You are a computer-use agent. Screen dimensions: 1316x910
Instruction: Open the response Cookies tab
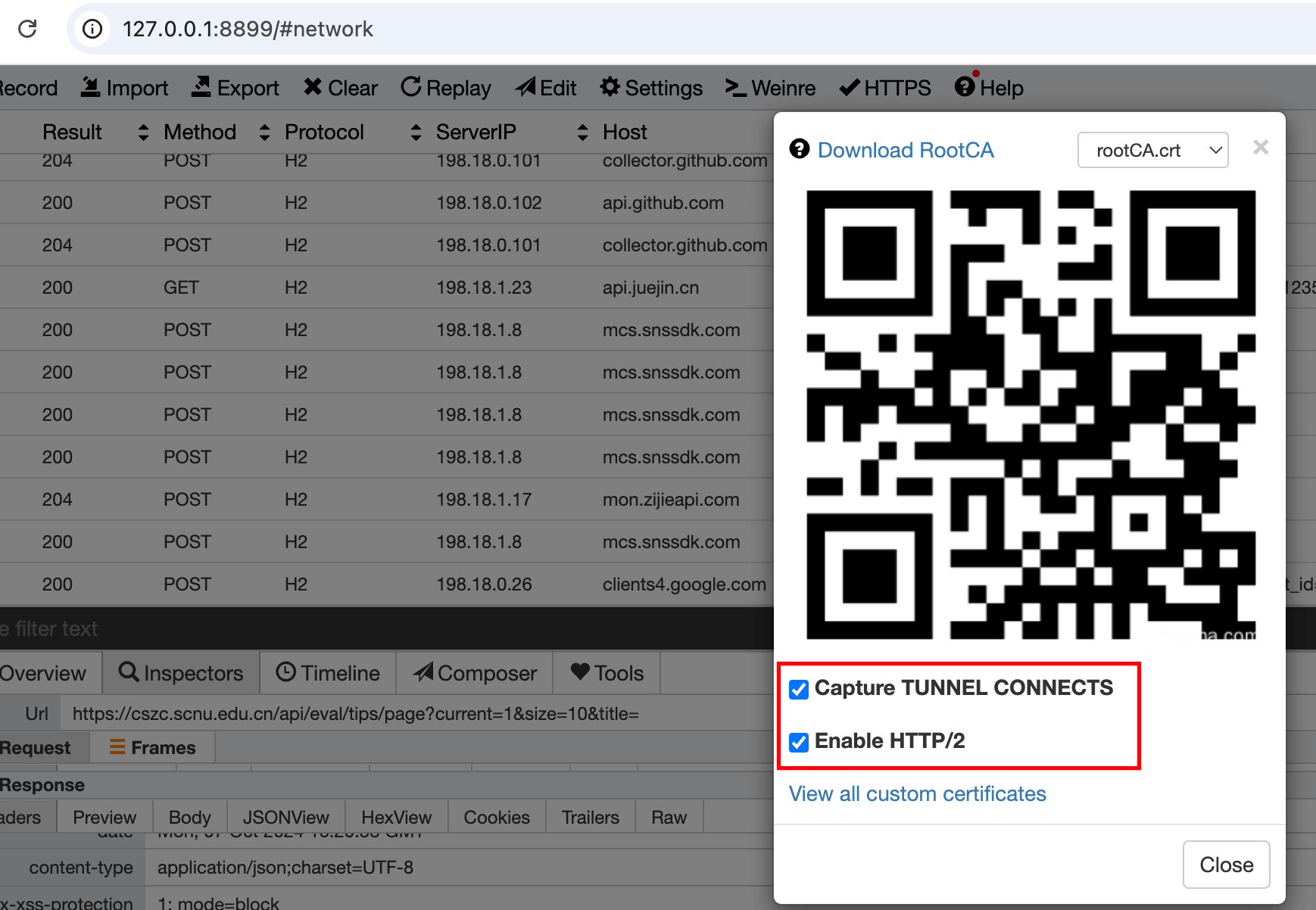coord(497,818)
